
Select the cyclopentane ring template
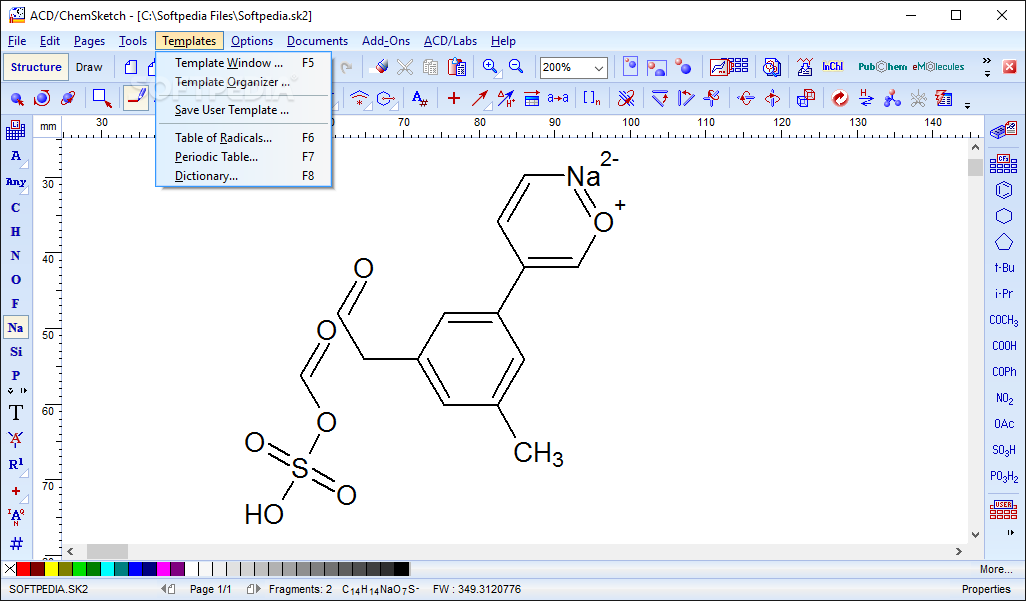[x=1003, y=242]
